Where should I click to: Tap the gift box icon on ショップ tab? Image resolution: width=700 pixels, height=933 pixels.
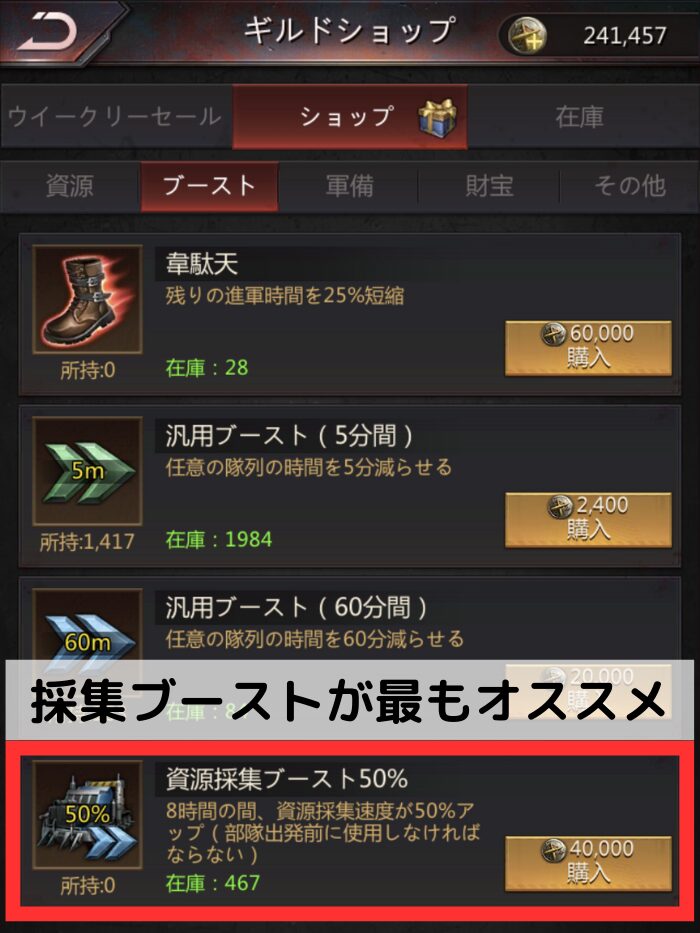[x=438, y=117]
